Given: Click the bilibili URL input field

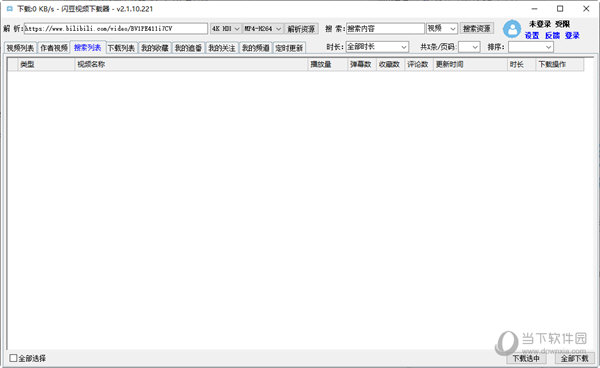Looking at the screenshot, I should (116, 29).
